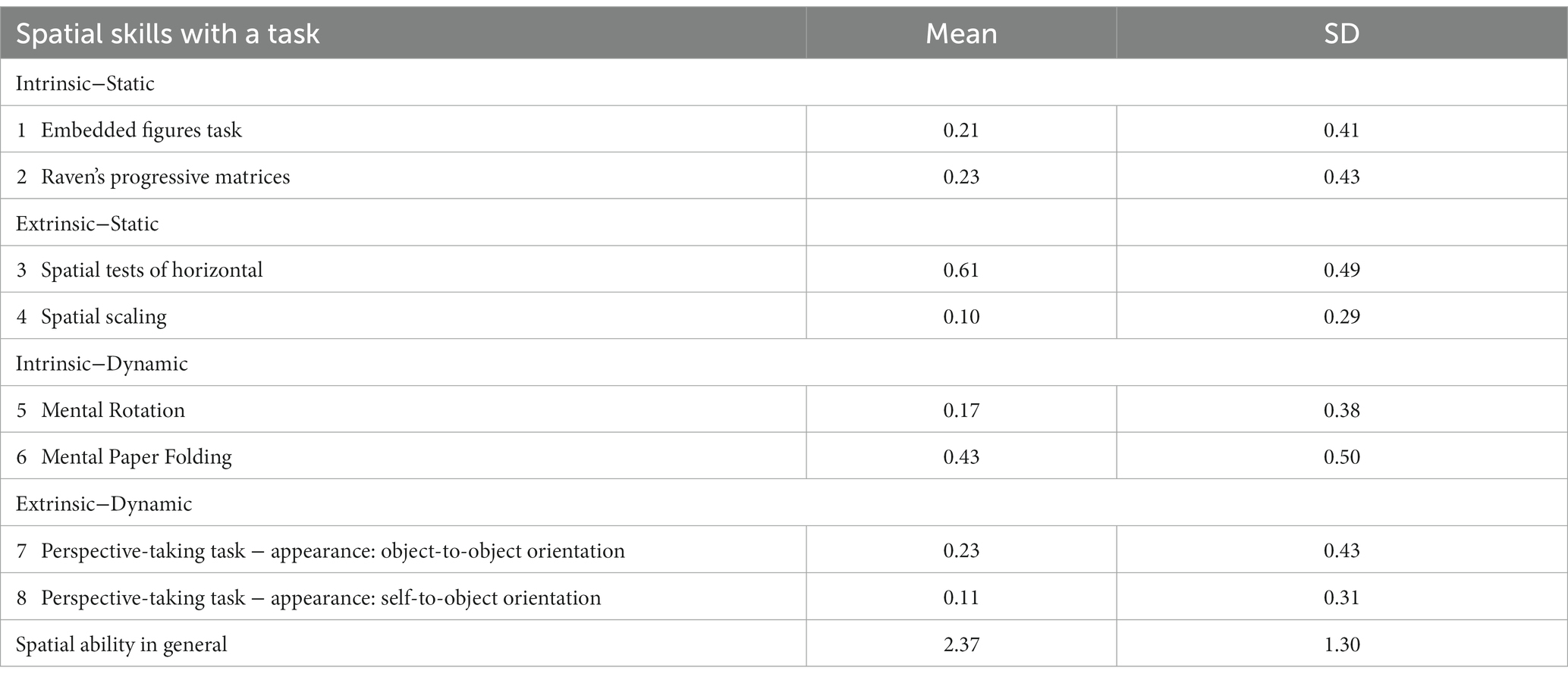Select the SD value 0.43 for Raven's matrices
The width and height of the screenshot is (1568, 680).
(1341, 177)
